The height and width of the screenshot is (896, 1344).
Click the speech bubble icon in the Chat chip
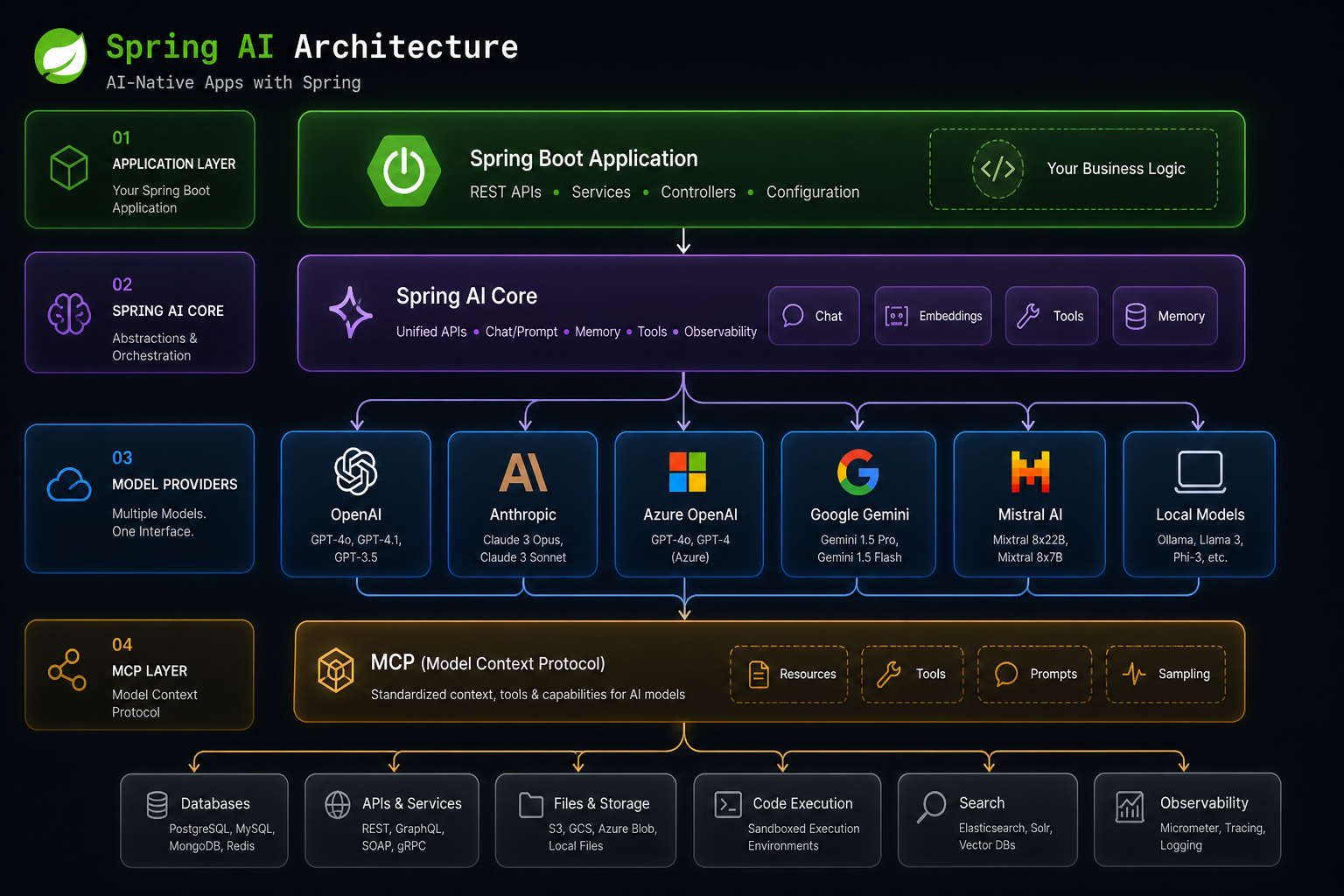pyautogui.click(x=793, y=315)
